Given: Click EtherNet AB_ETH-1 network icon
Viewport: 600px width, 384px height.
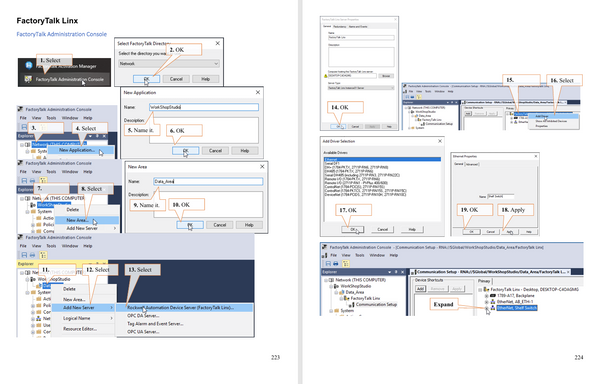Looking at the screenshot, I should (x=493, y=302).
